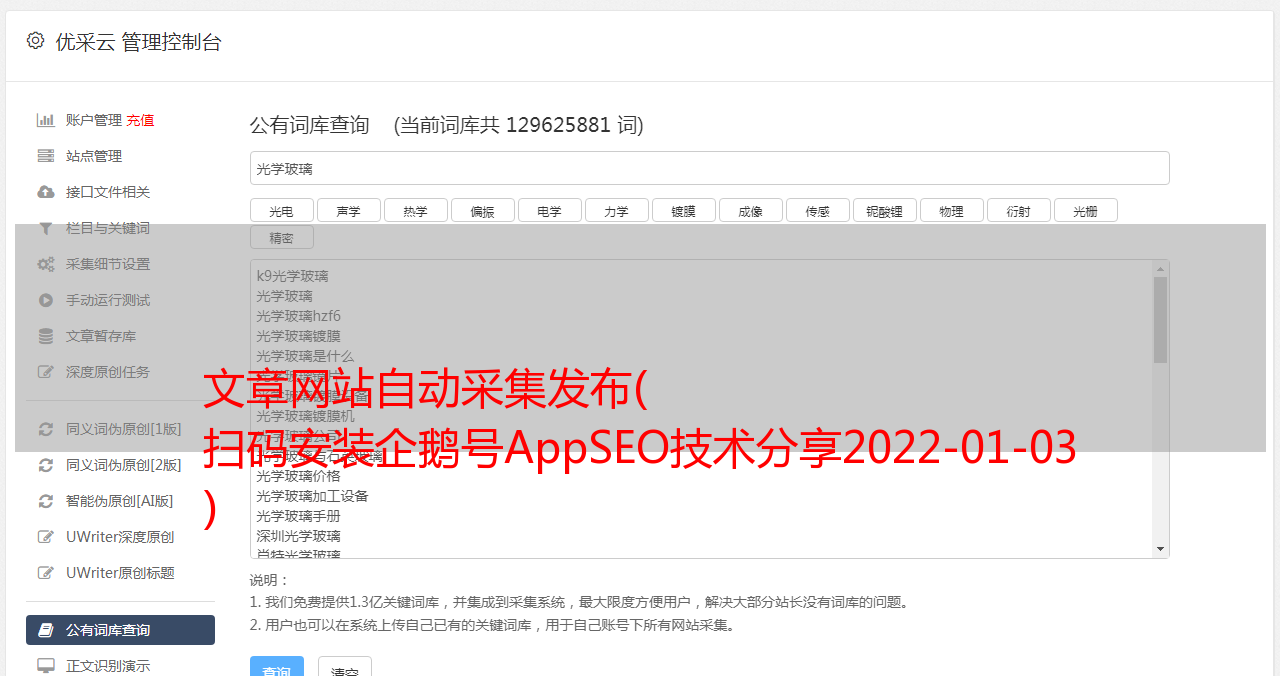This screenshot has width=1280, height=676.
Task: Click the refresh icon for 智能伪原创[AI版]
Action: 46,501
